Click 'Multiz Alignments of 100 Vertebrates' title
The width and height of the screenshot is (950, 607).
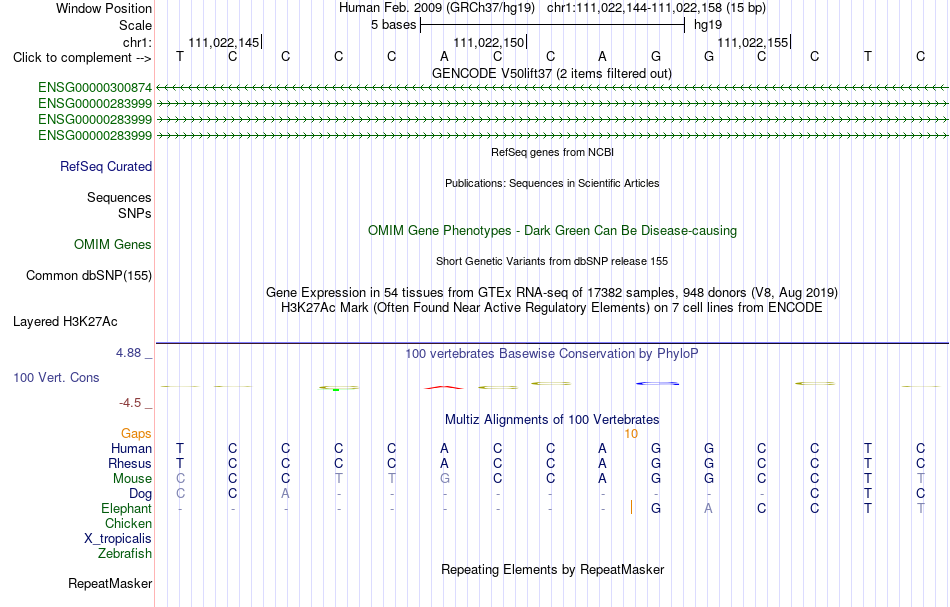click(552, 420)
